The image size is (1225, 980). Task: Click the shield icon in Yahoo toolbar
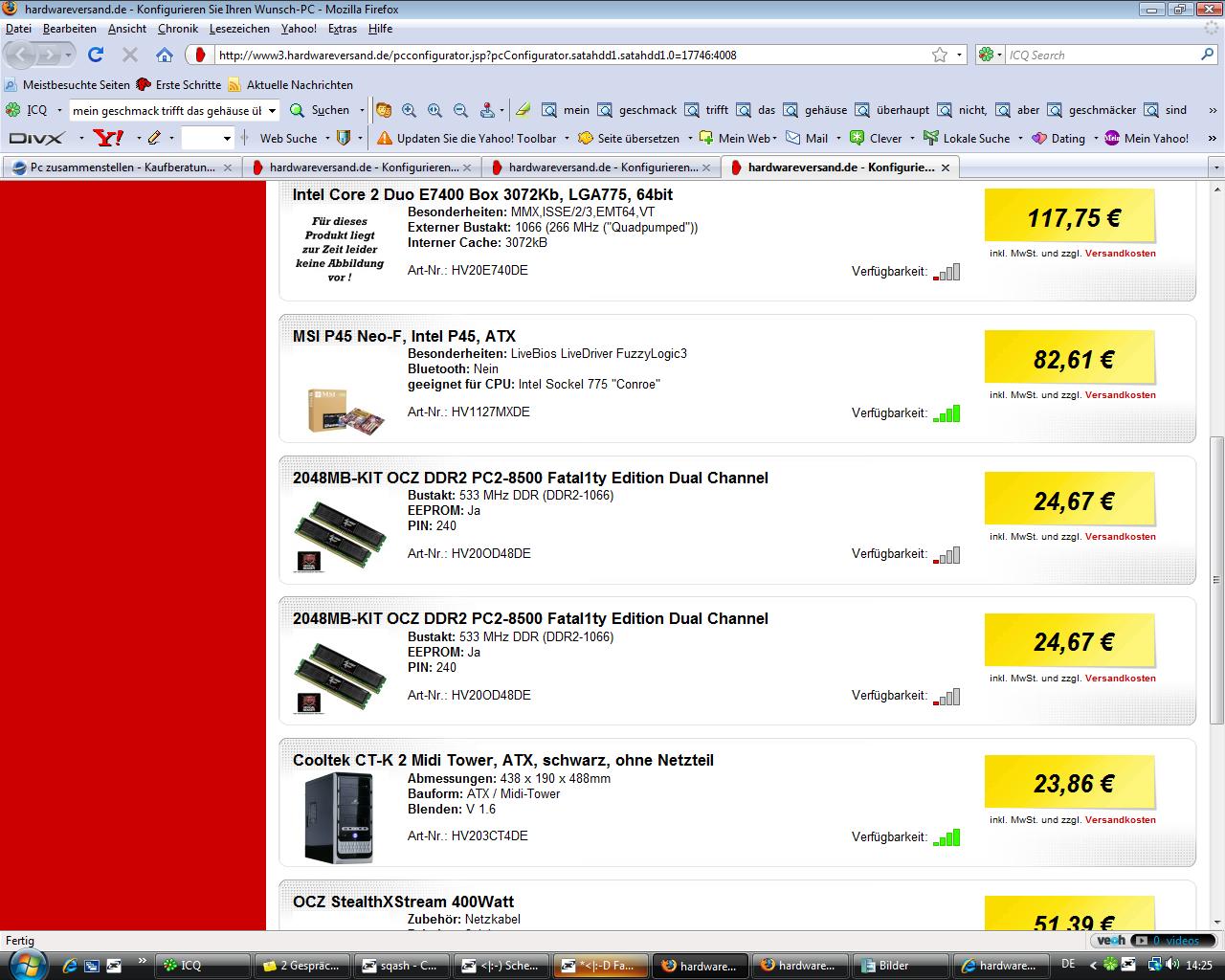click(x=345, y=138)
